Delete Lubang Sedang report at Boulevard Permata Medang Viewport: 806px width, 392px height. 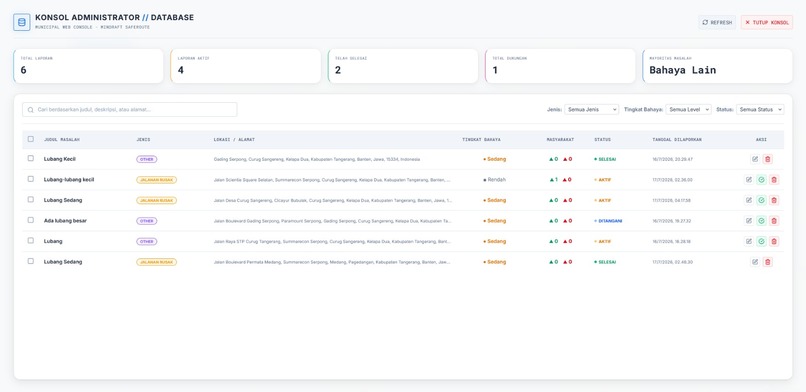(x=767, y=262)
